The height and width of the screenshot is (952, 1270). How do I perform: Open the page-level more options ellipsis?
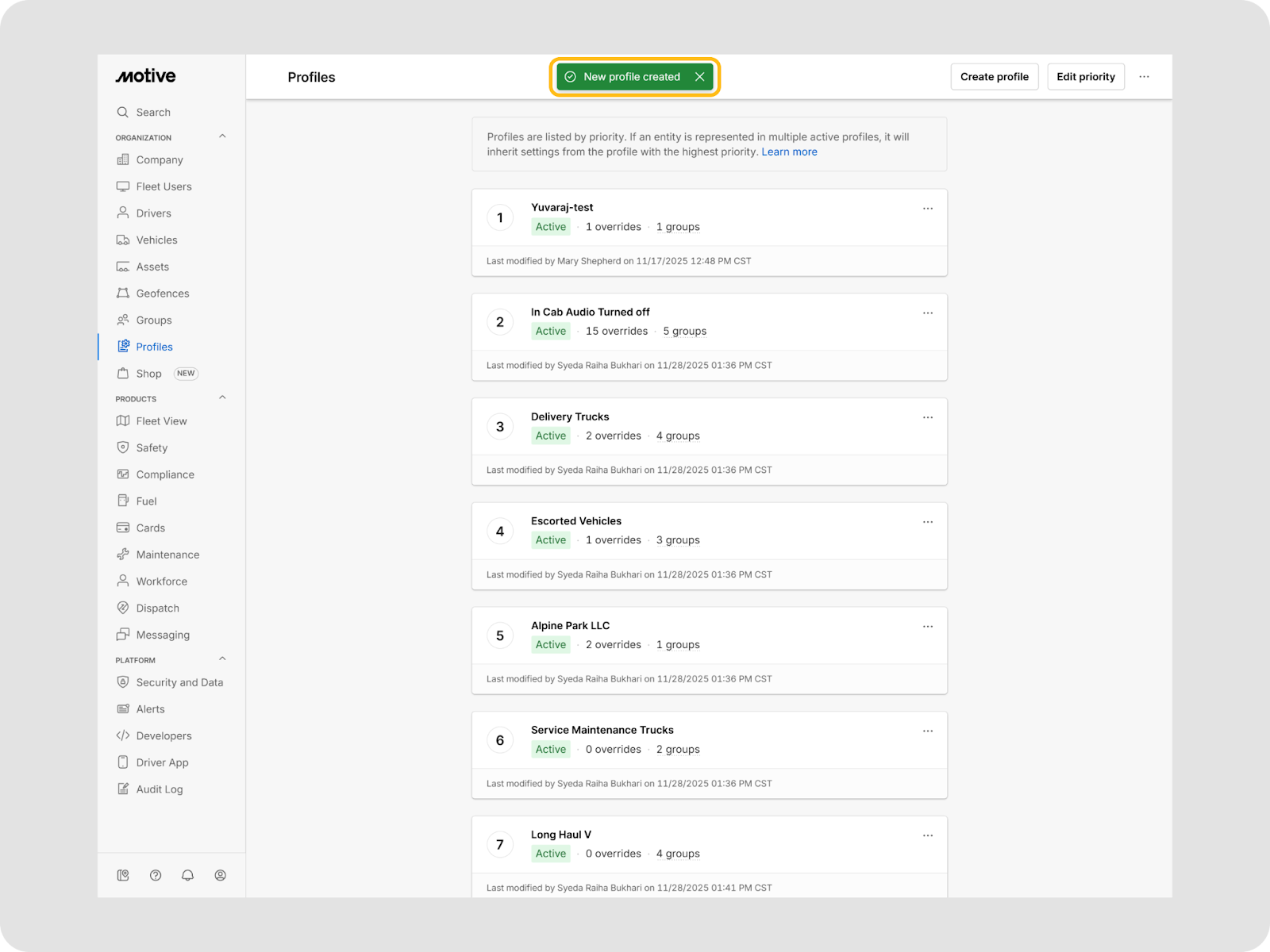coord(1144,77)
